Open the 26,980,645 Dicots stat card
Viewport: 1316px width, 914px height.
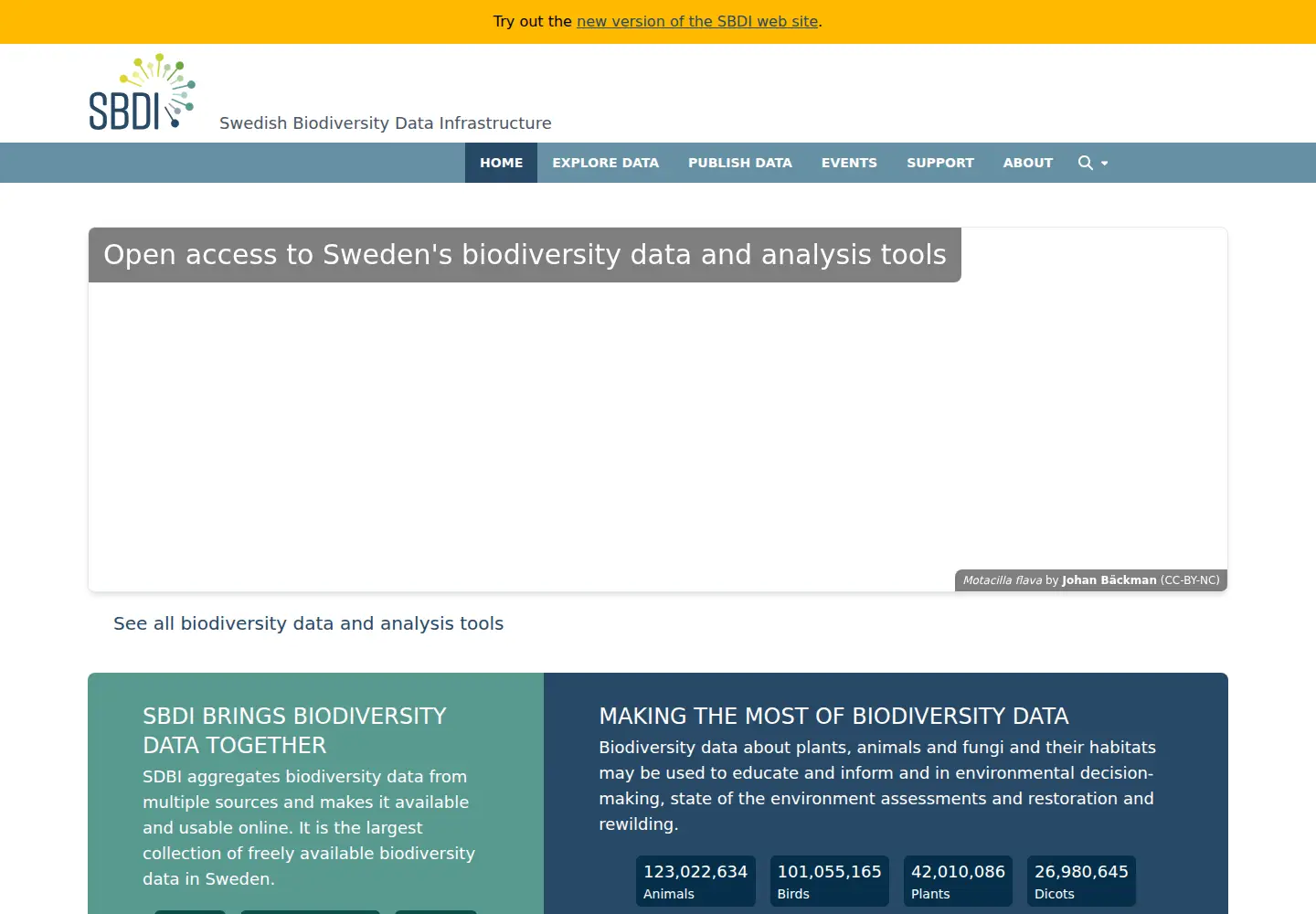pyautogui.click(x=1081, y=881)
